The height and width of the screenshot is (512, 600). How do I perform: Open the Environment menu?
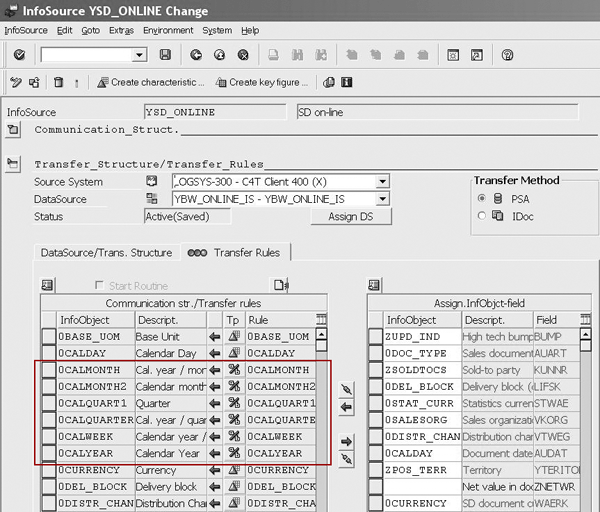pyautogui.click(x=168, y=30)
